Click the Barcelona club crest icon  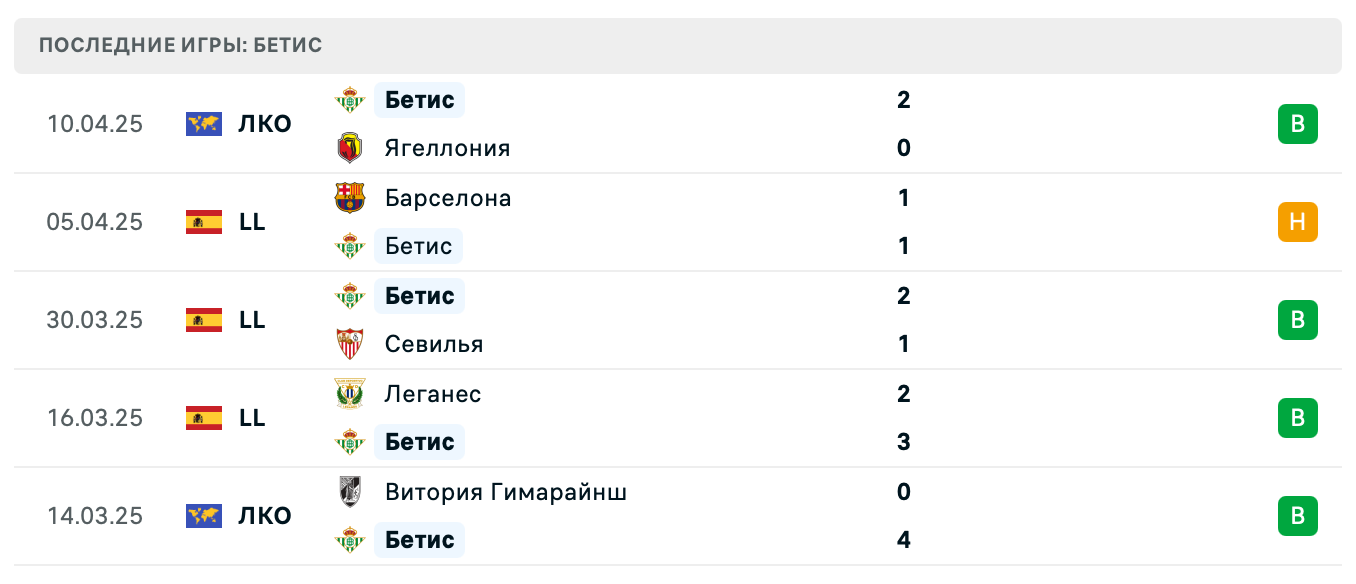349,197
